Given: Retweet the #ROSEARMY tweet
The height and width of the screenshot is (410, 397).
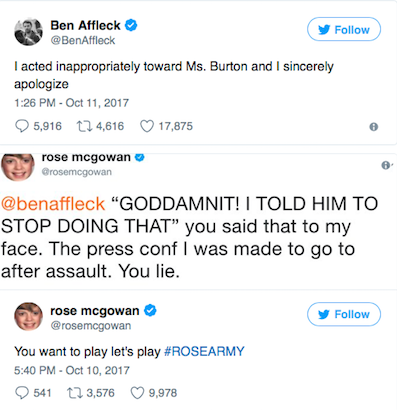Looking at the screenshot, I should (x=75, y=393).
